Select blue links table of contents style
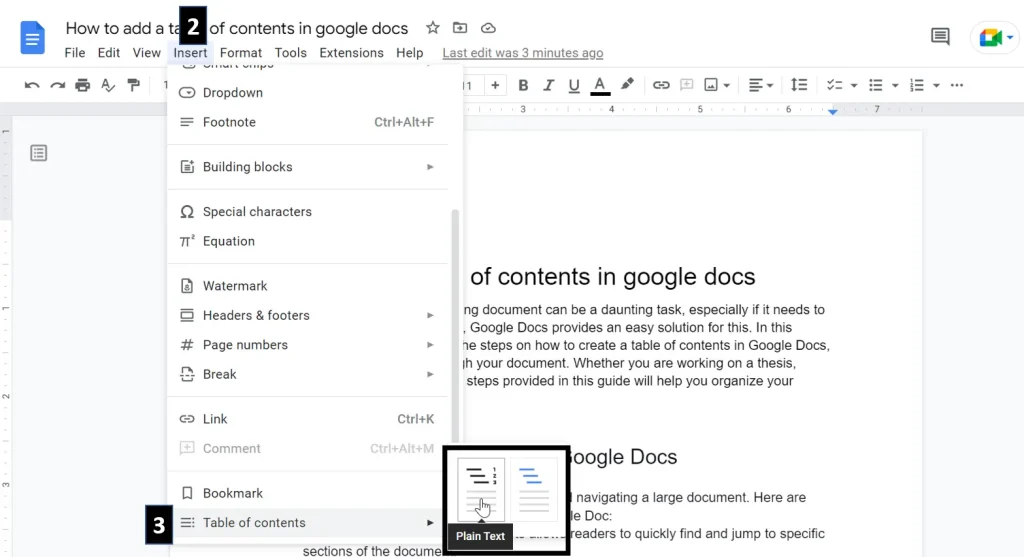 pos(534,489)
